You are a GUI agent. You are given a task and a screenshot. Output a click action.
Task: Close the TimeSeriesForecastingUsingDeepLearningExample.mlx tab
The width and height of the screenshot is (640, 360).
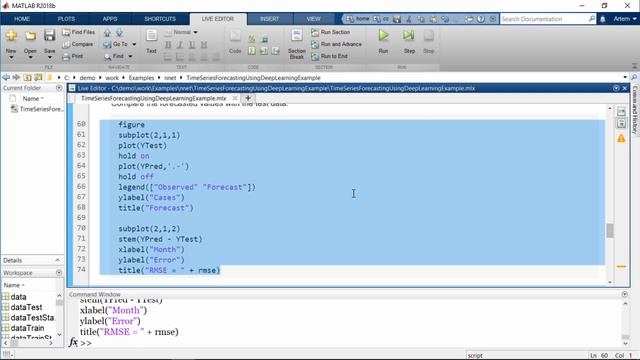(235, 98)
